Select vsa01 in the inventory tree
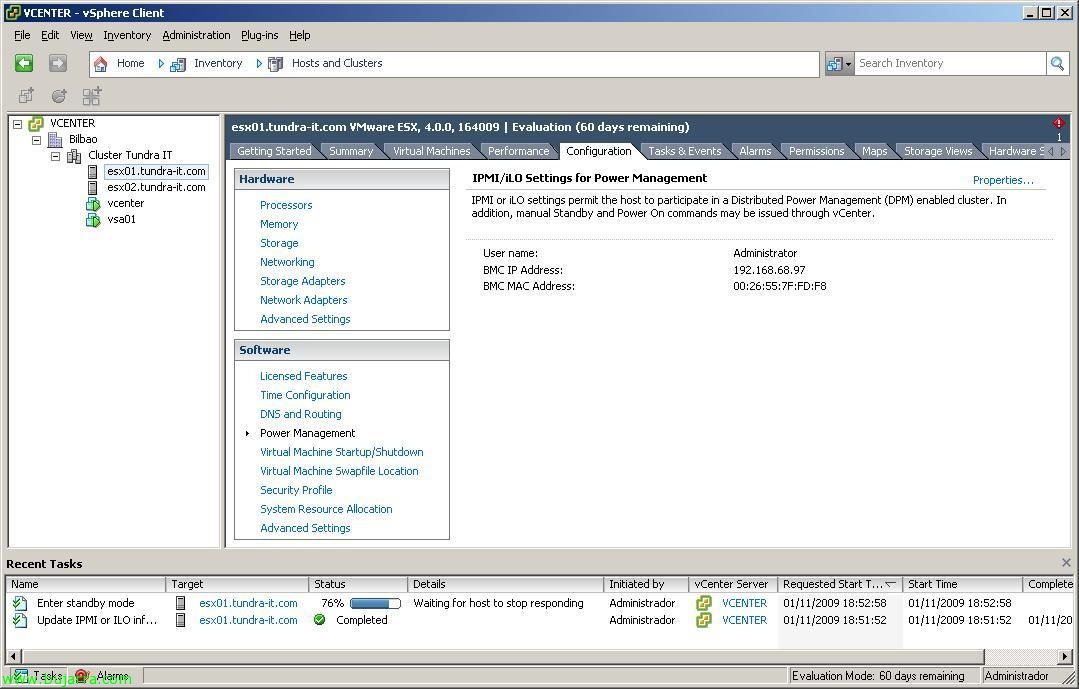Screen dimensions: 1079x689 click(121, 220)
